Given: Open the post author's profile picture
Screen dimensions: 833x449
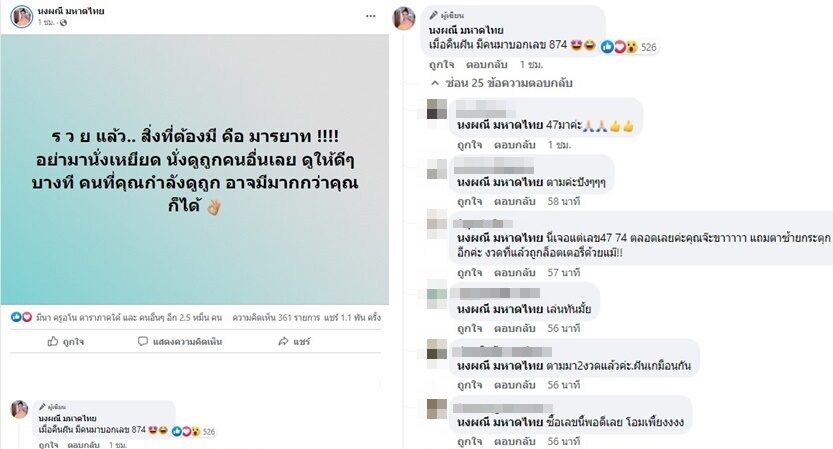Looking at the screenshot, I should coord(22,16).
